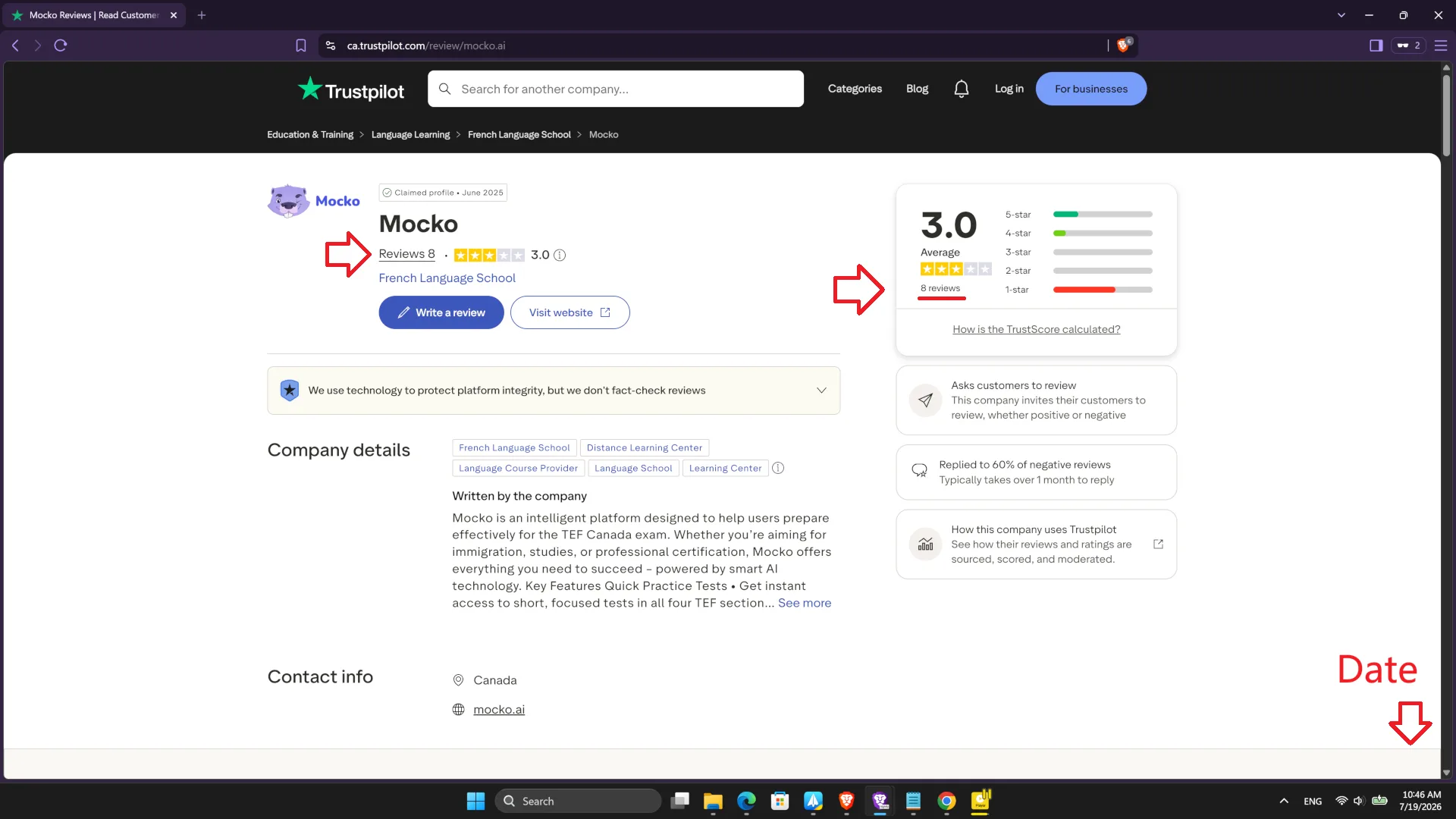Filter reviews by 4-star bar

tap(1103, 234)
